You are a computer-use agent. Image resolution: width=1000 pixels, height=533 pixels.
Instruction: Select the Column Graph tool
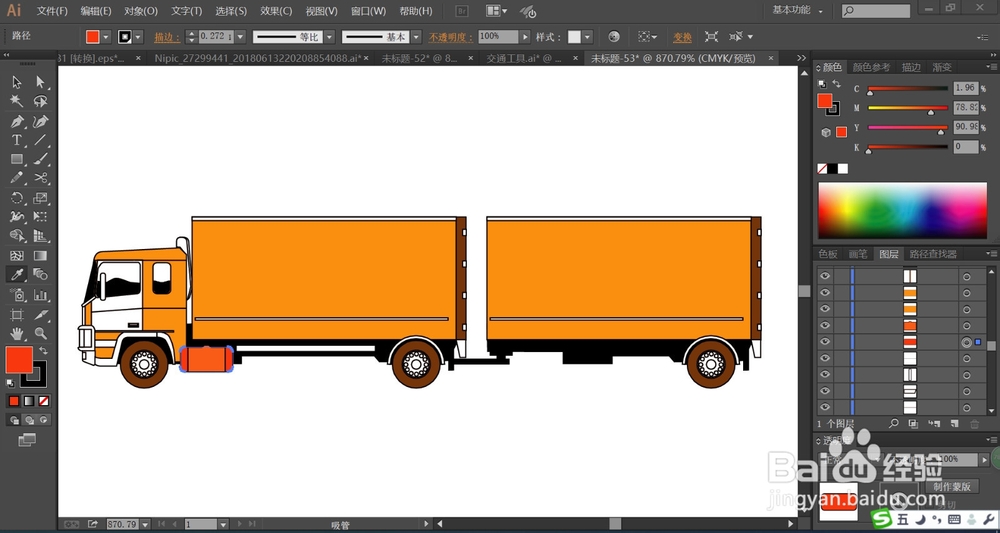tap(40, 295)
